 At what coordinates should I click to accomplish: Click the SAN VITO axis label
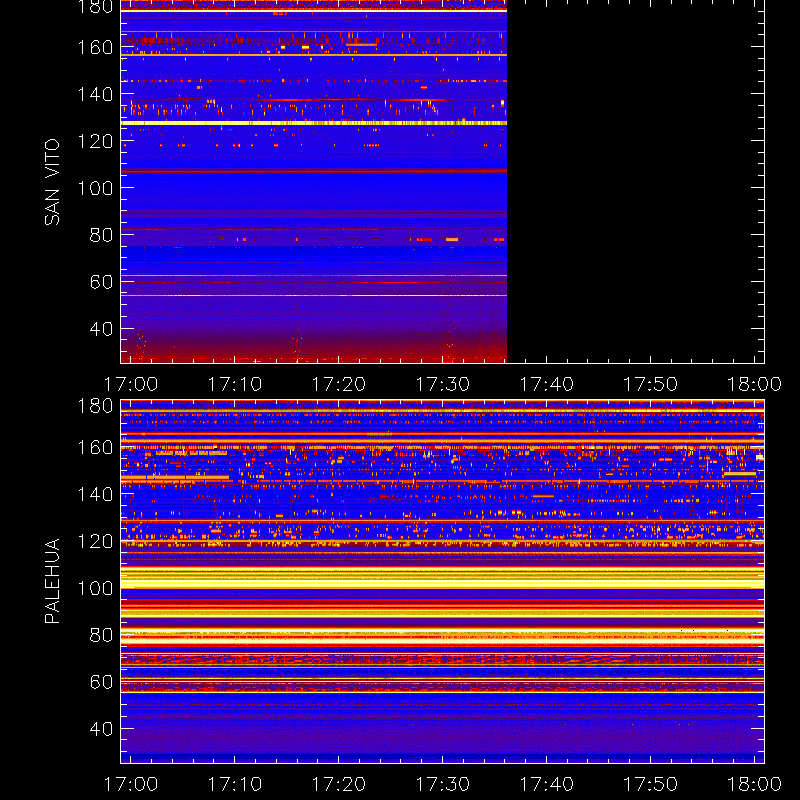(x=52, y=182)
